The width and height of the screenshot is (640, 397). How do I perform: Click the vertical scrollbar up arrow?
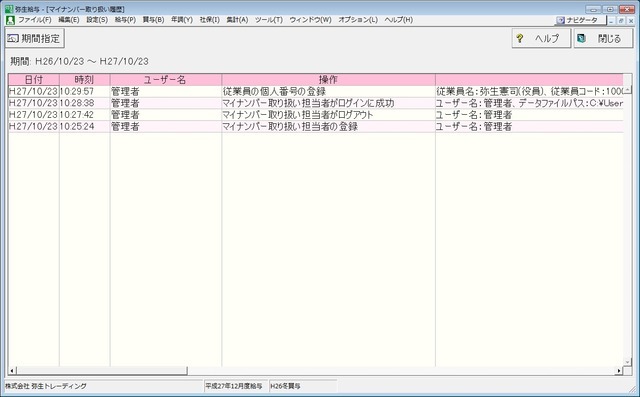[x=628, y=90]
